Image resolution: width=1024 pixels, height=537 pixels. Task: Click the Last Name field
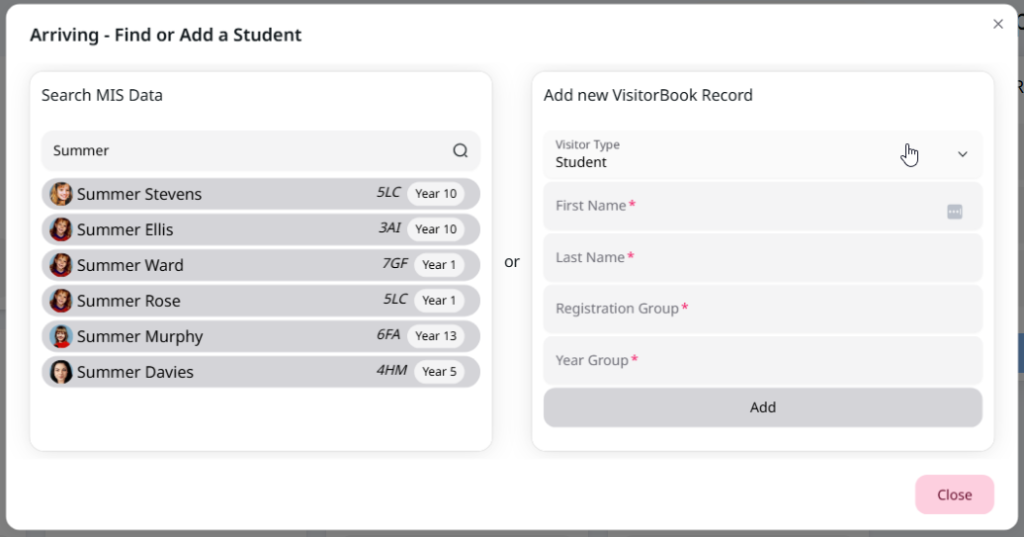763,257
